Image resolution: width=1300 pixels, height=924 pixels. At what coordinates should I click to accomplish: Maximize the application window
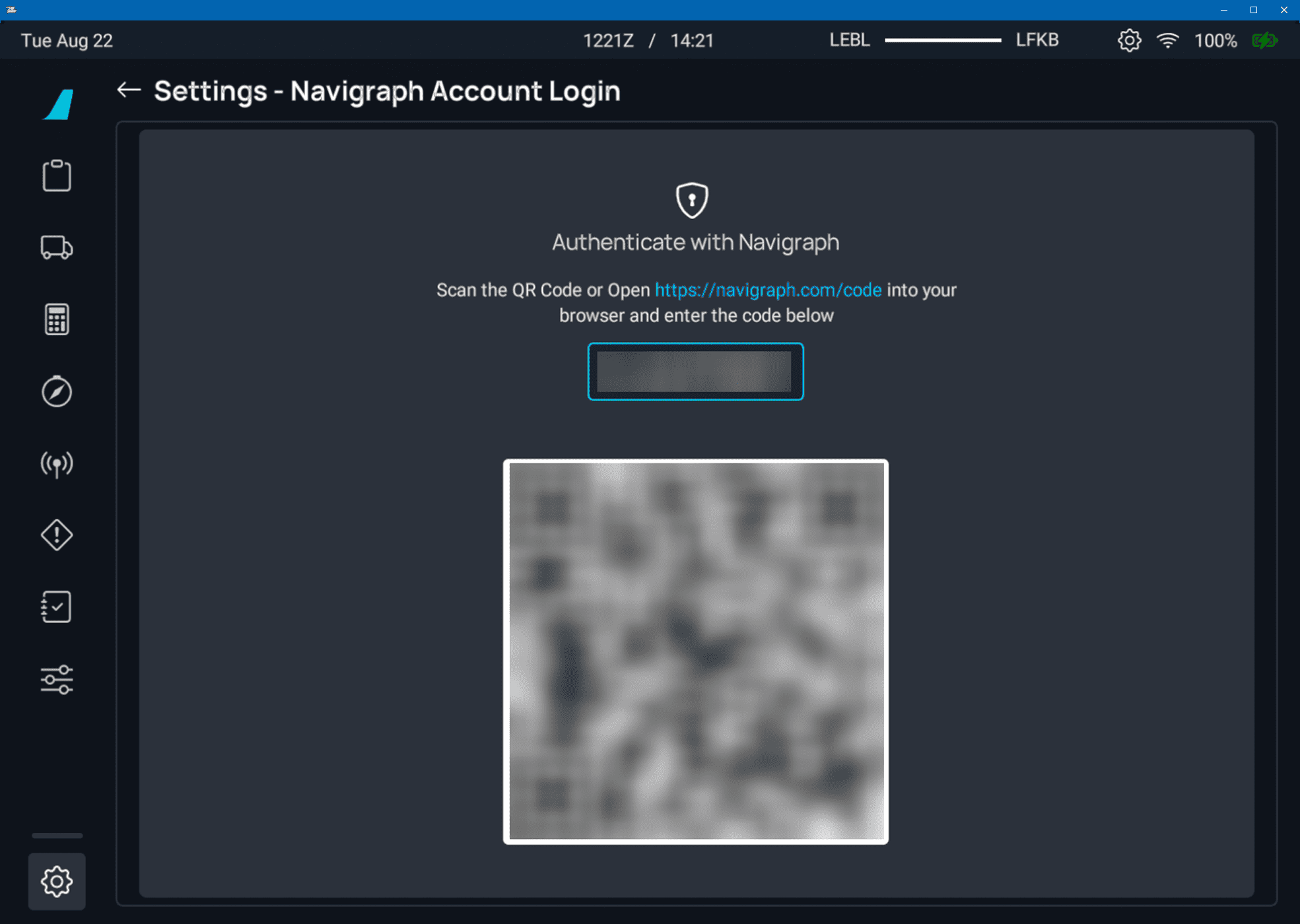[1253, 10]
